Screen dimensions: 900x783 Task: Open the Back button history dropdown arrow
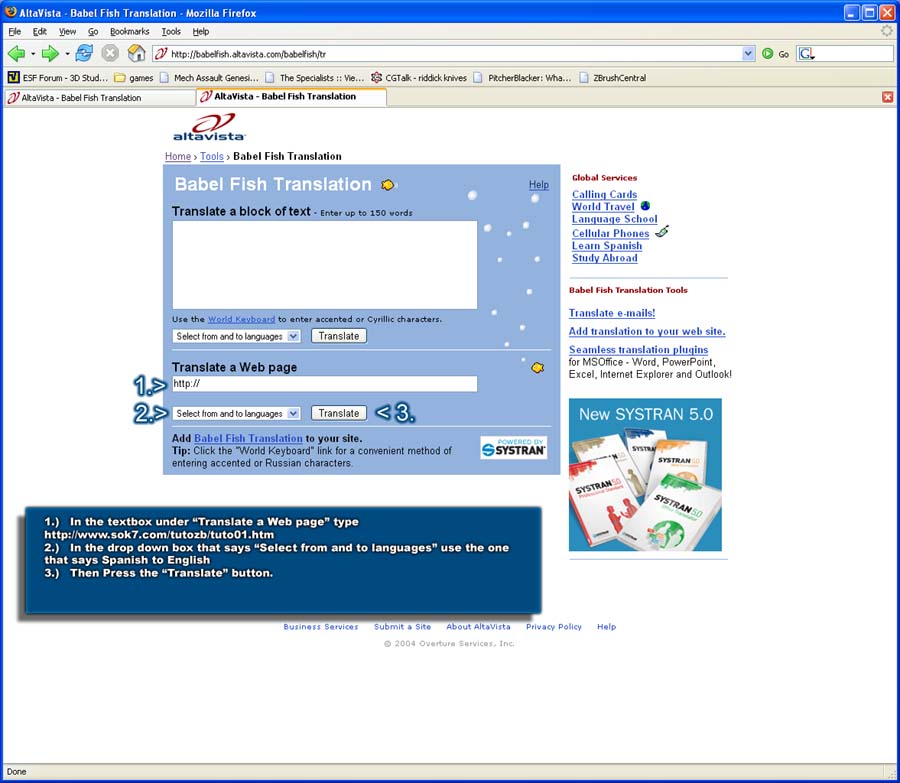click(x=33, y=54)
